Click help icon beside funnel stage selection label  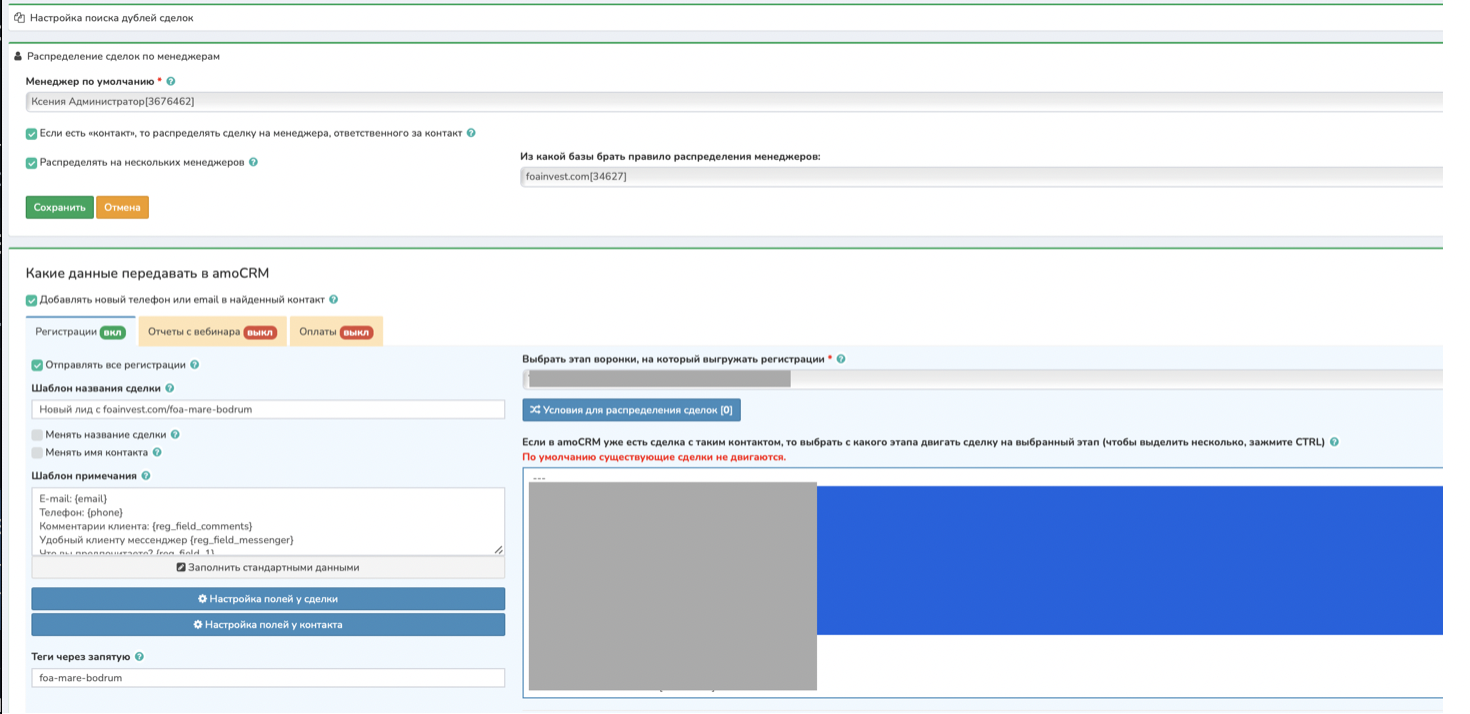pos(841,359)
